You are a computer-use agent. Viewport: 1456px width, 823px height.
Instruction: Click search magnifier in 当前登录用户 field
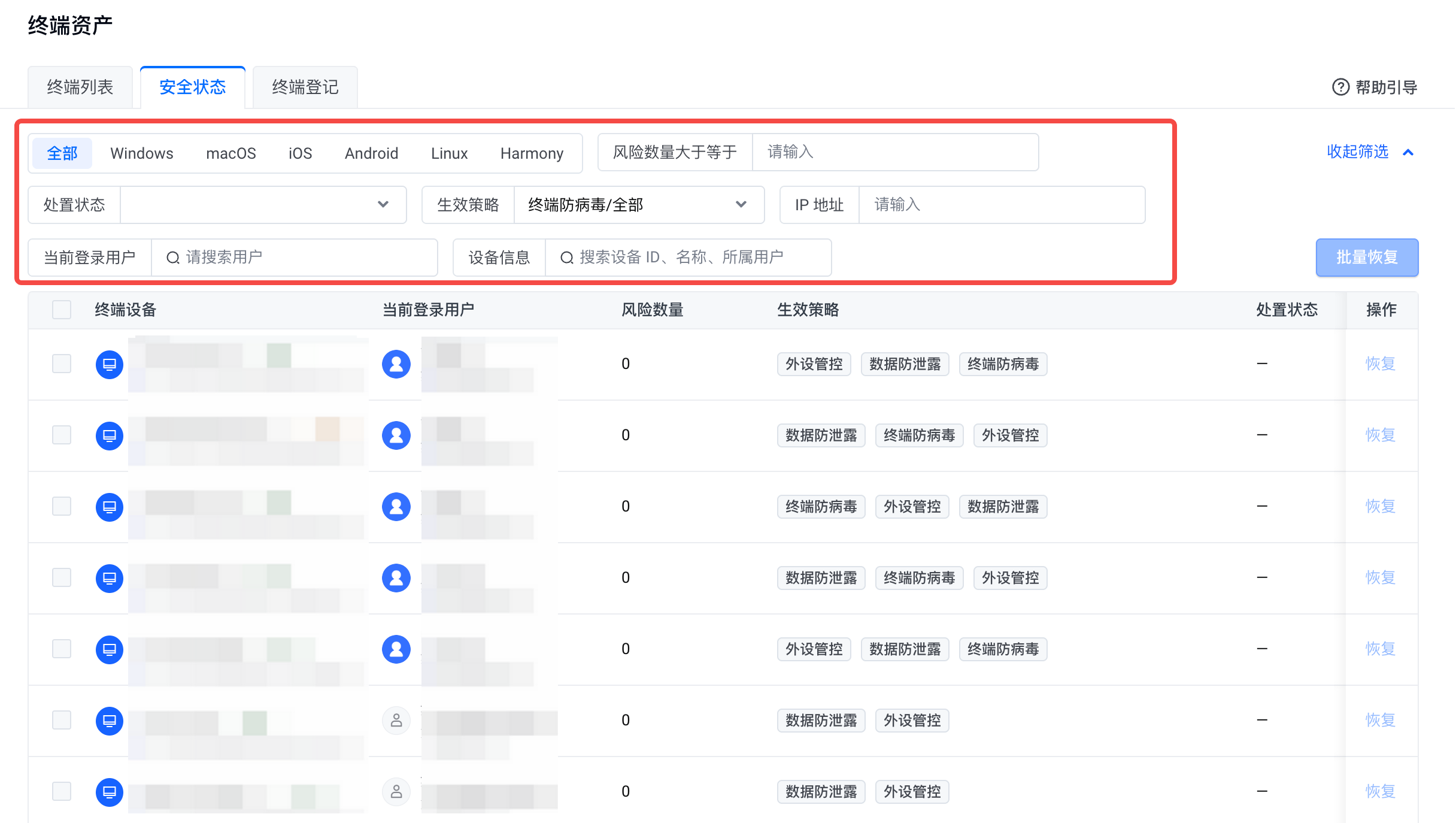pos(173,258)
